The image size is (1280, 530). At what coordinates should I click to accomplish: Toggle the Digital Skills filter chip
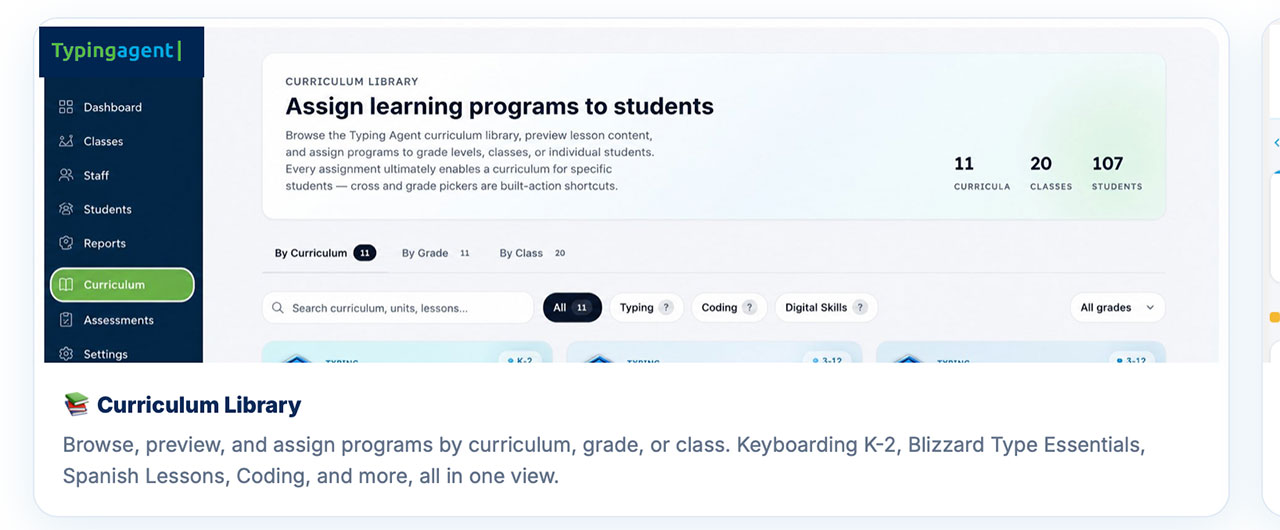coord(826,308)
